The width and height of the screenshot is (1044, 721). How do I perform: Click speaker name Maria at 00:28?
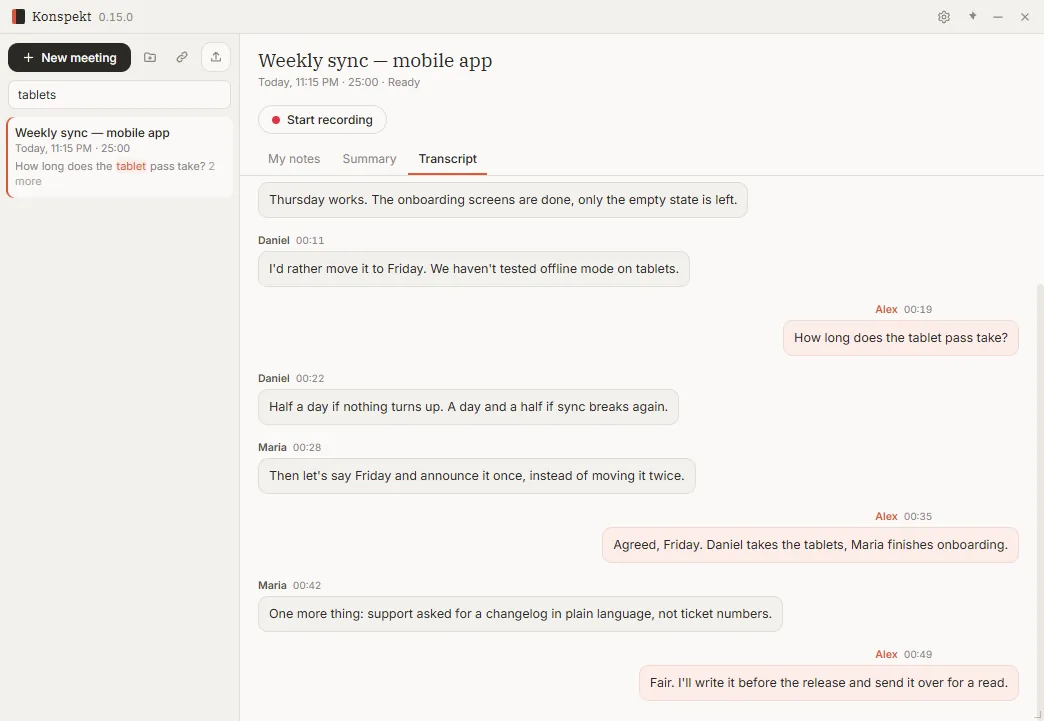point(272,447)
